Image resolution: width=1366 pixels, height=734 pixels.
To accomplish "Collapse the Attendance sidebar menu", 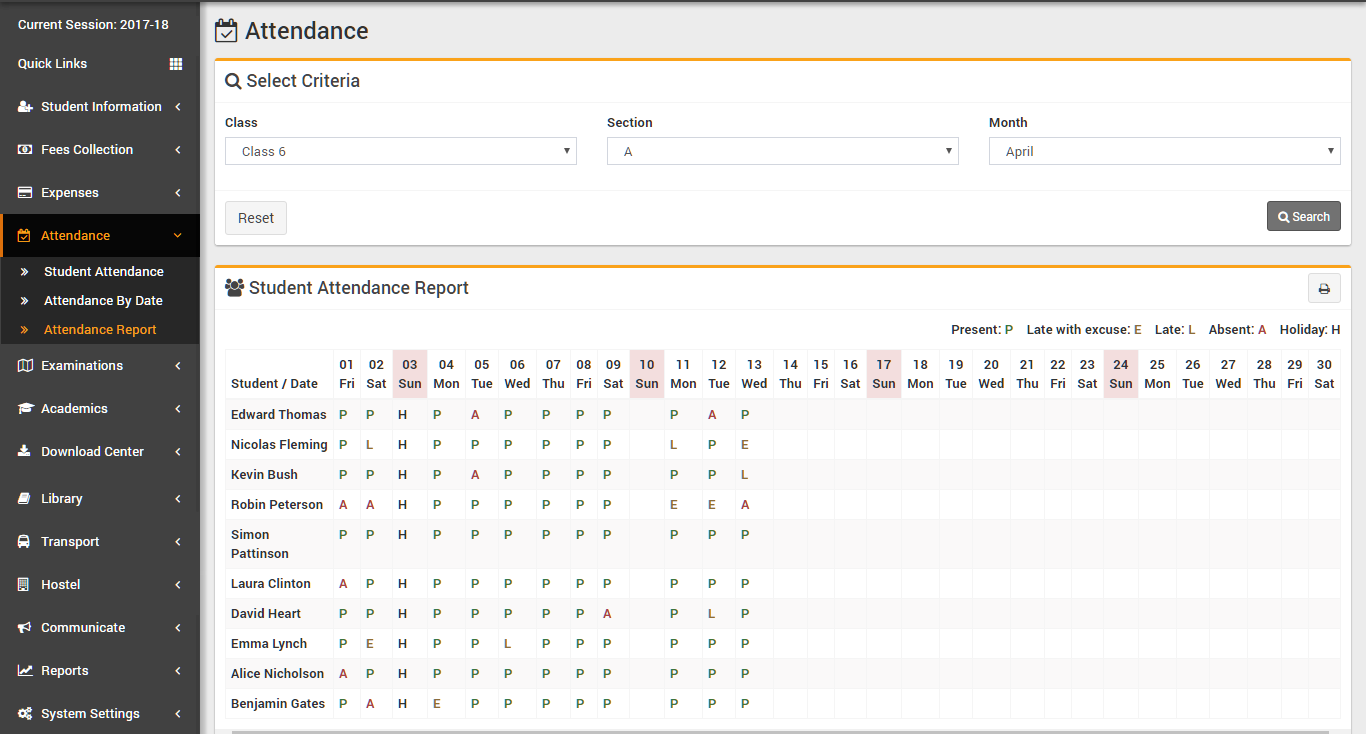I will 100,236.
